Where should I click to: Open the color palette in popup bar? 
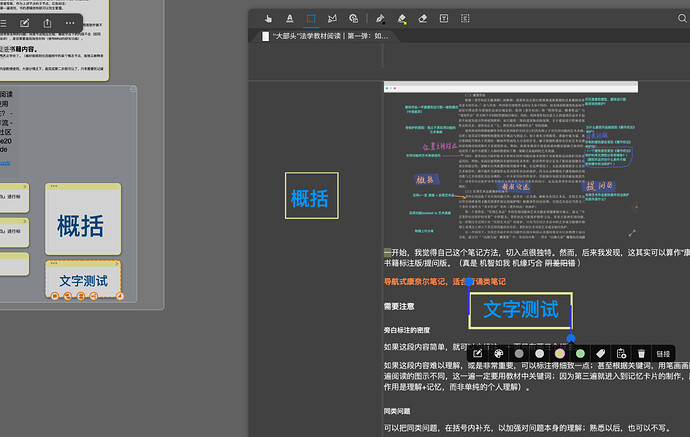click(x=498, y=353)
